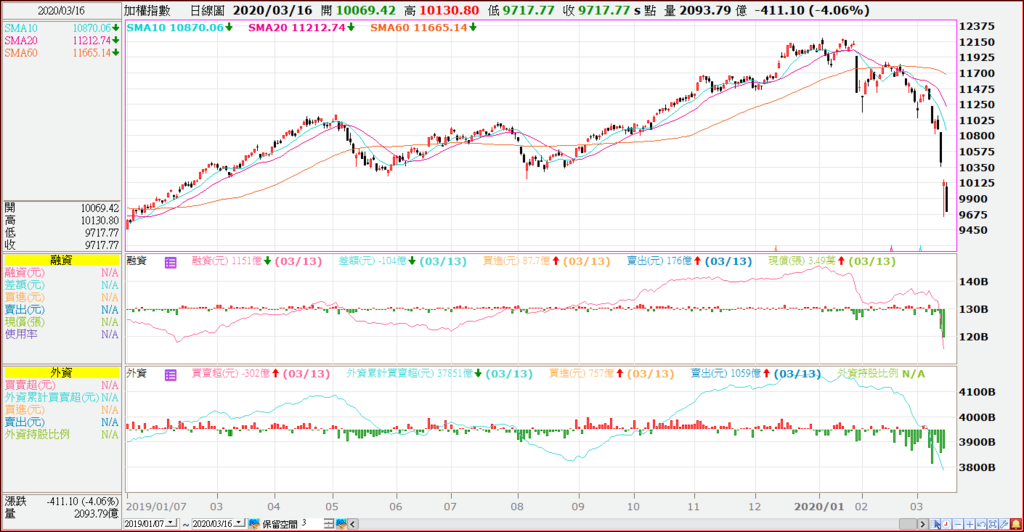Click the date 2020/03/16 at the sidebar top
This screenshot has width=1024, height=532.
[x=59, y=11]
